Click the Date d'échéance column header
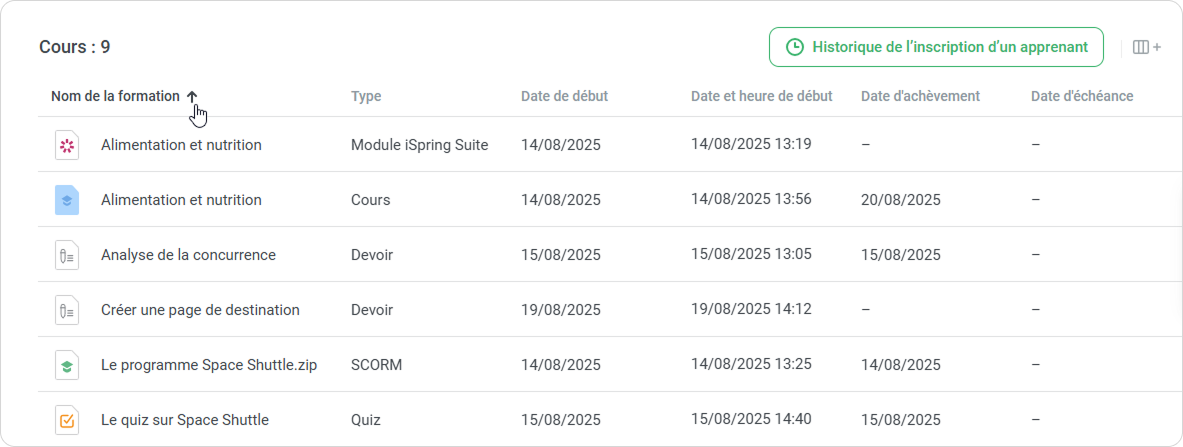 click(x=1082, y=97)
